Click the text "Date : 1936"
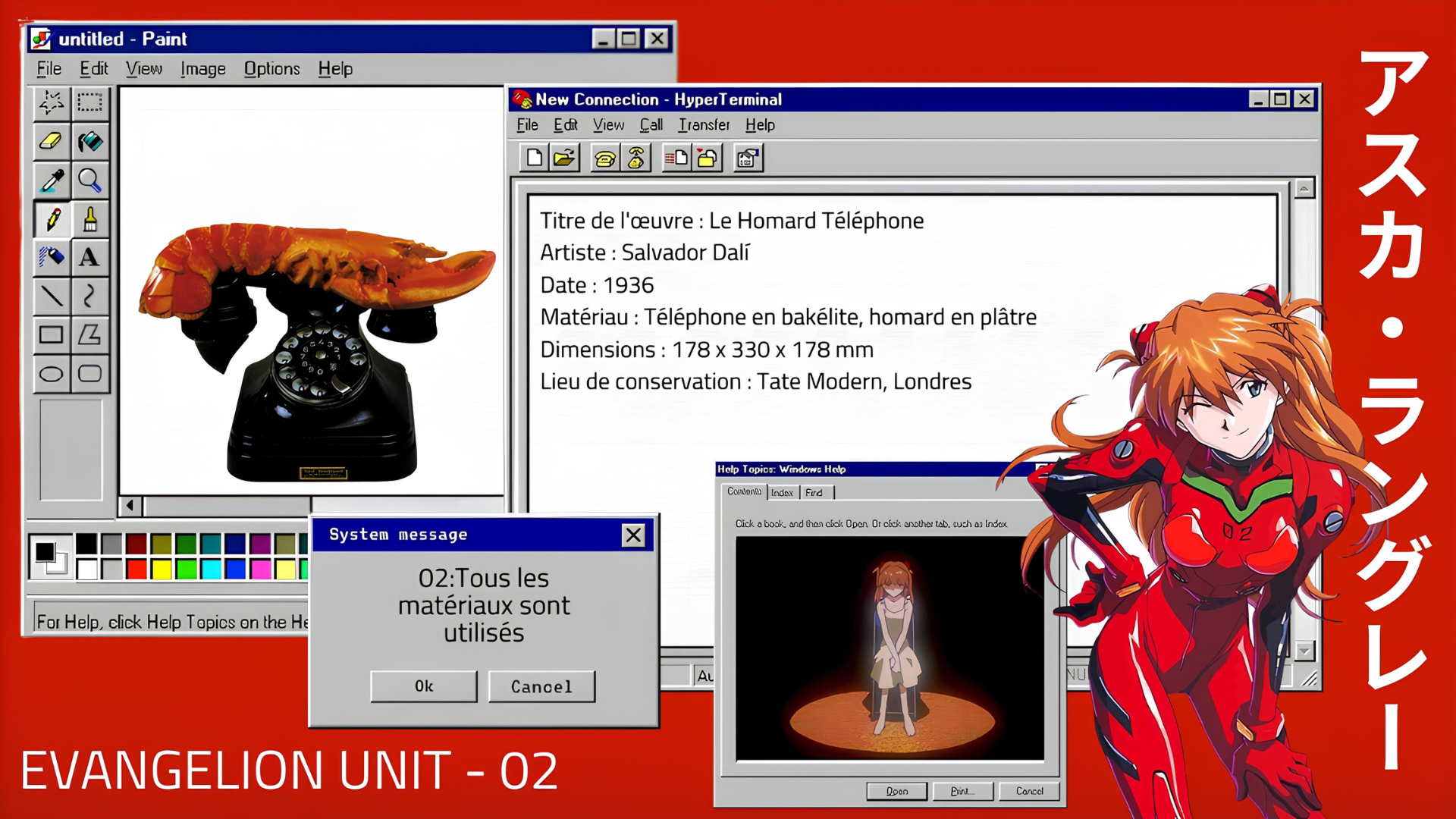The height and width of the screenshot is (819, 1456). [x=597, y=285]
